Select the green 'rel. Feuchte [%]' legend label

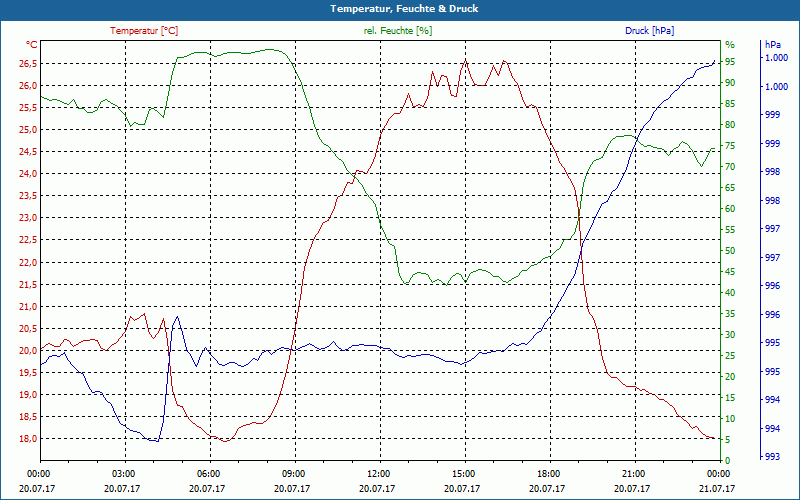[397, 31]
